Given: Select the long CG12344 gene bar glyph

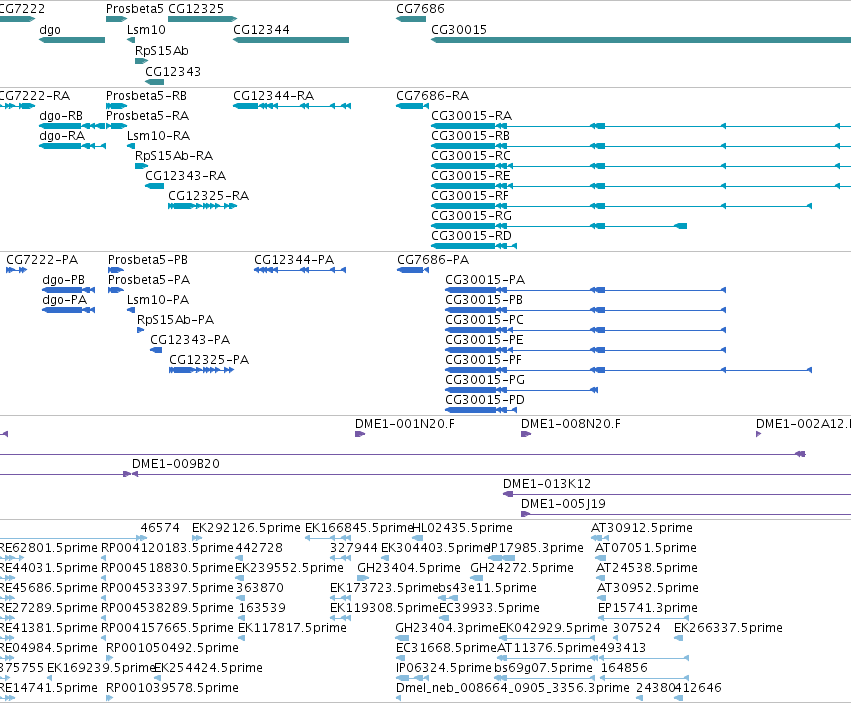Looking at the screenshot, I should 291,40.
